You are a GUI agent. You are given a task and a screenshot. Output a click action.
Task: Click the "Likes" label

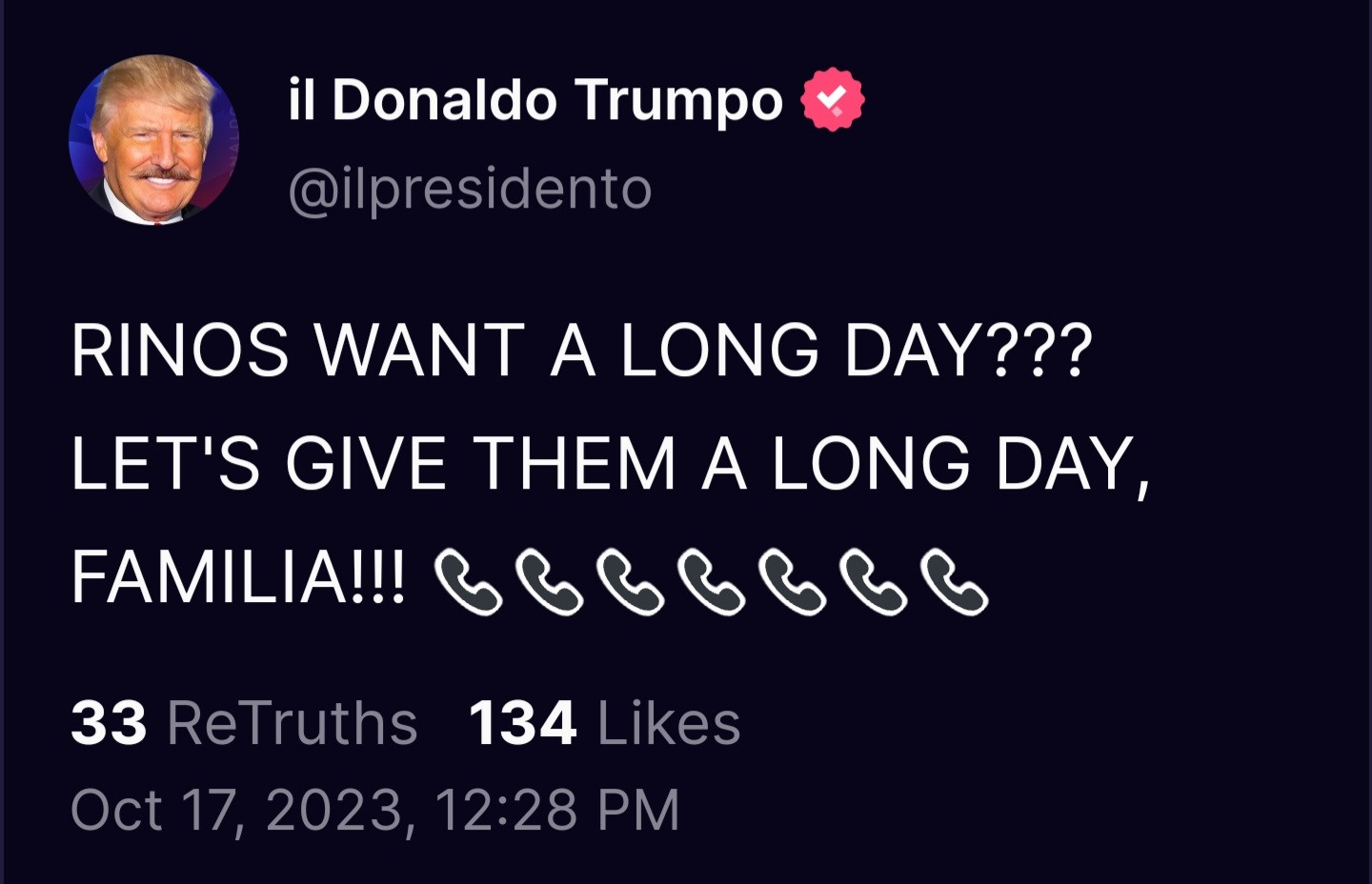tap(668, 723)
